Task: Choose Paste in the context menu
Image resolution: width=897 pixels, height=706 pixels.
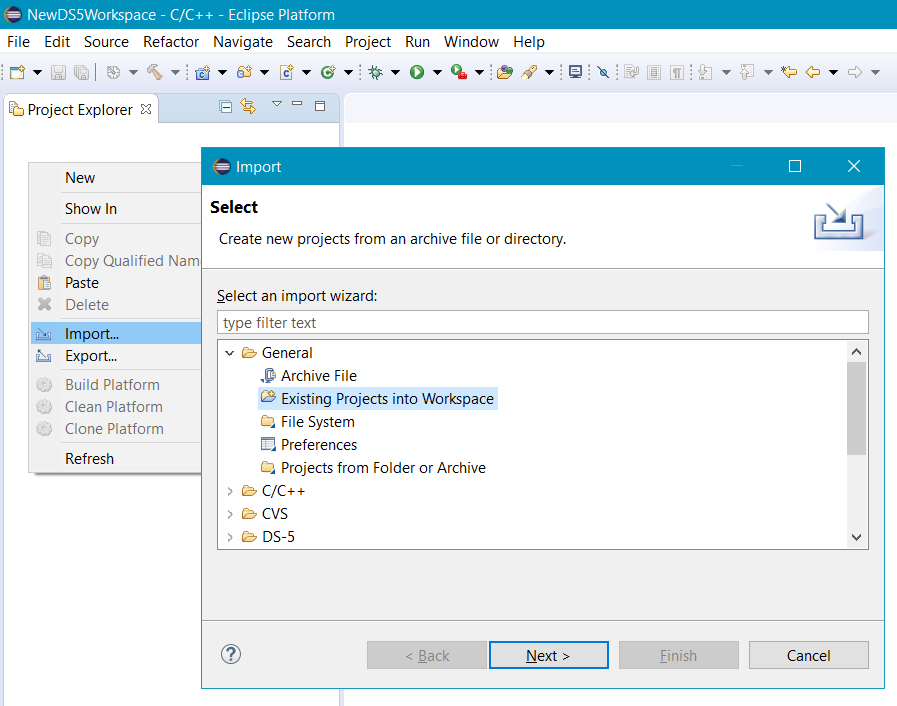Action: click(116, 283)
